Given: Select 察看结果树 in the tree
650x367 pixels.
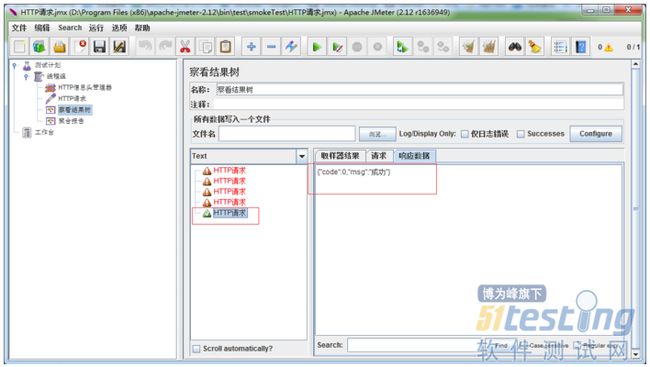Looking at the screenshot, I should pyautogui.click(x=75, y=110).
